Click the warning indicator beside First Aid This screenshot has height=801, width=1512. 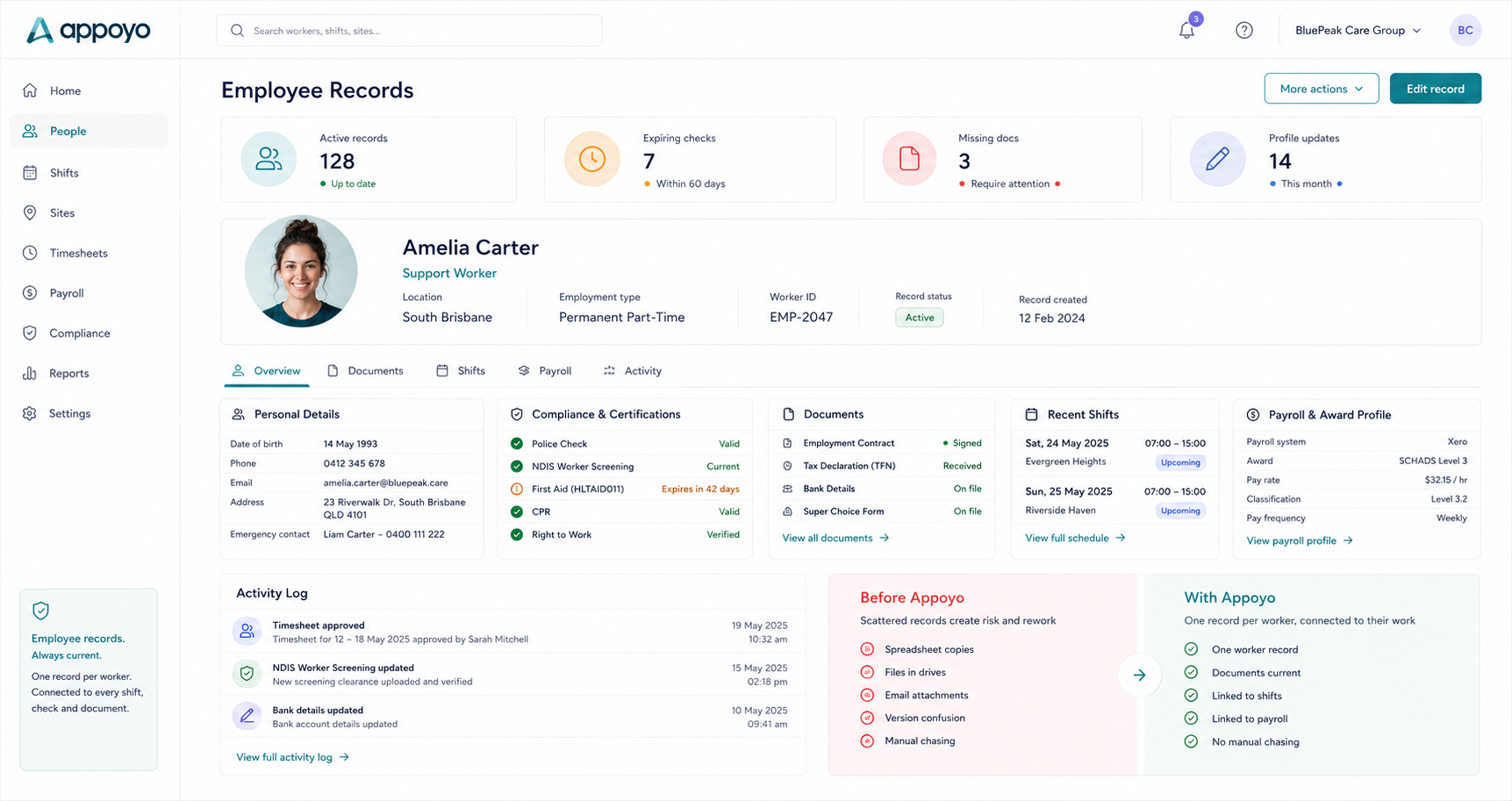(x=517, y=489)
